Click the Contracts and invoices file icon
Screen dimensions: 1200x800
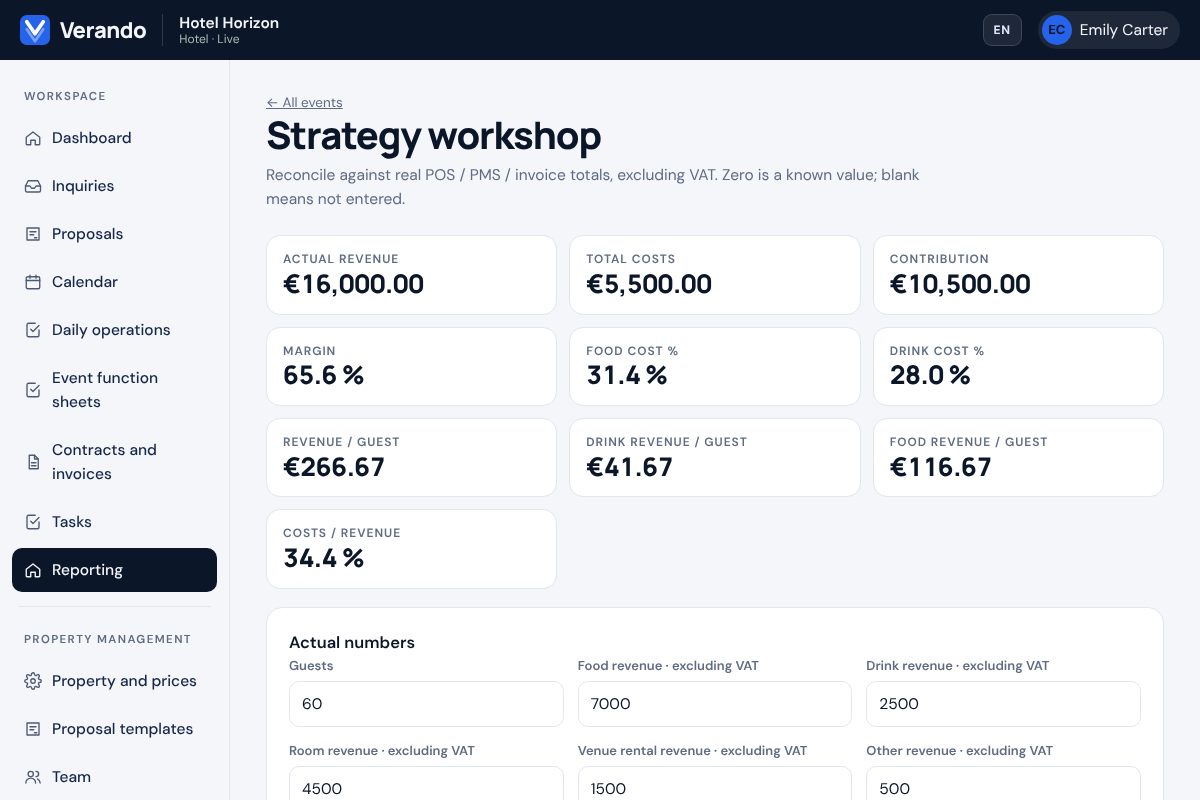33,462
